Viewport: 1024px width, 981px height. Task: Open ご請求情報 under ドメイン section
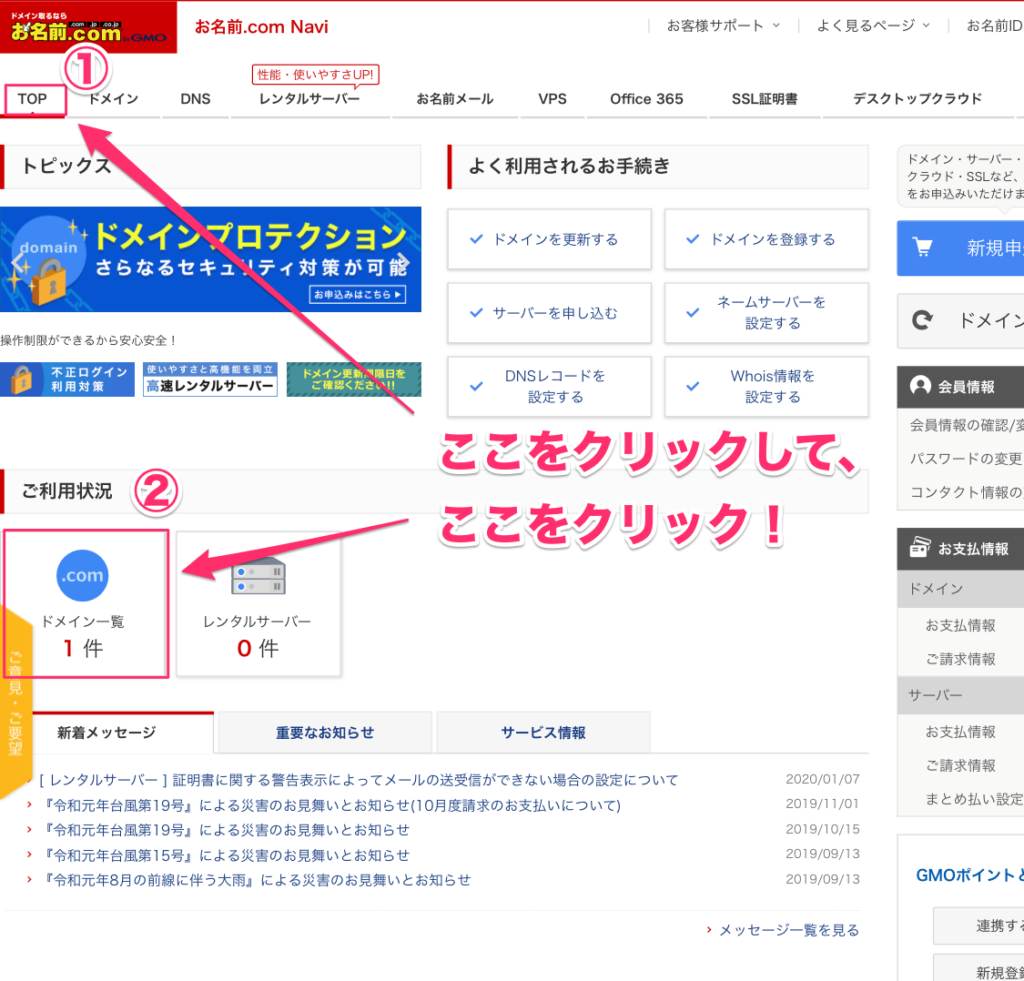961,659
